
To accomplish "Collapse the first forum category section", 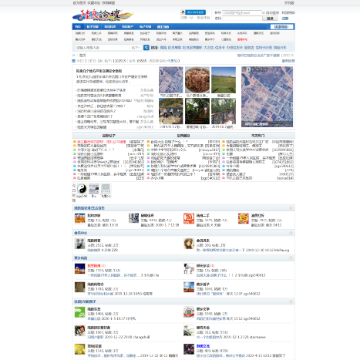I will [291, 208].
